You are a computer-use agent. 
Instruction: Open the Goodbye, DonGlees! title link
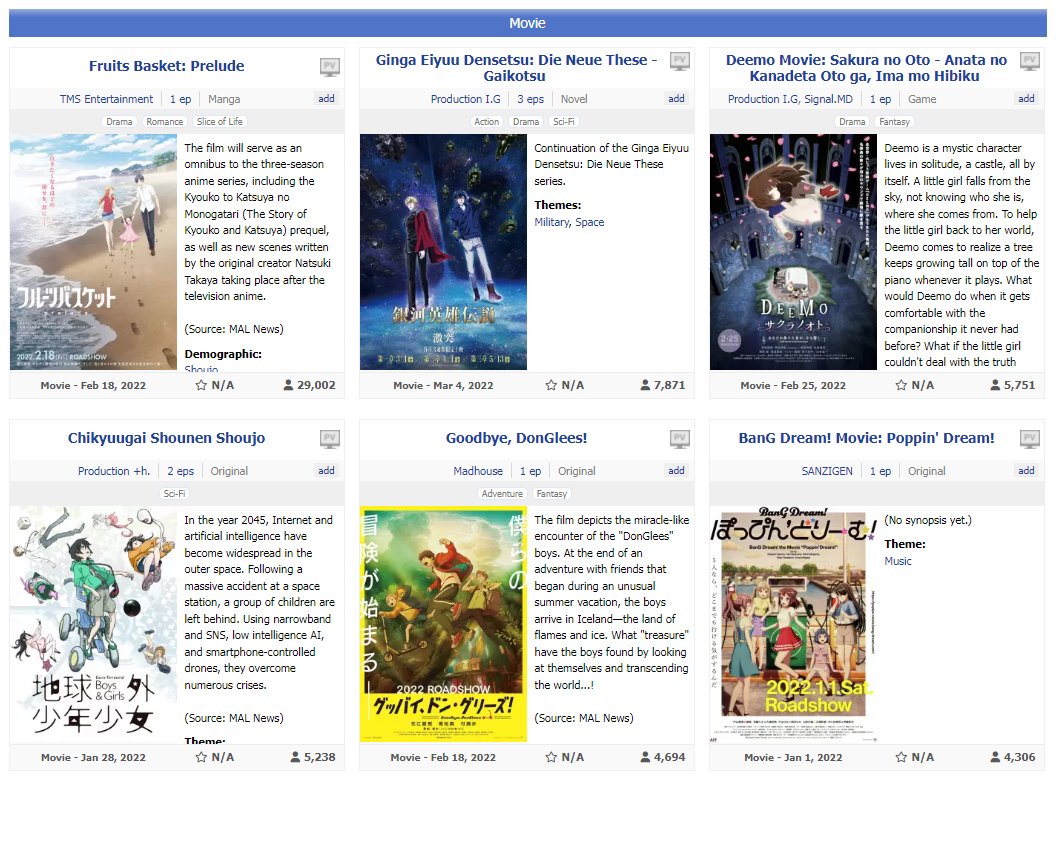coord(516,438)
